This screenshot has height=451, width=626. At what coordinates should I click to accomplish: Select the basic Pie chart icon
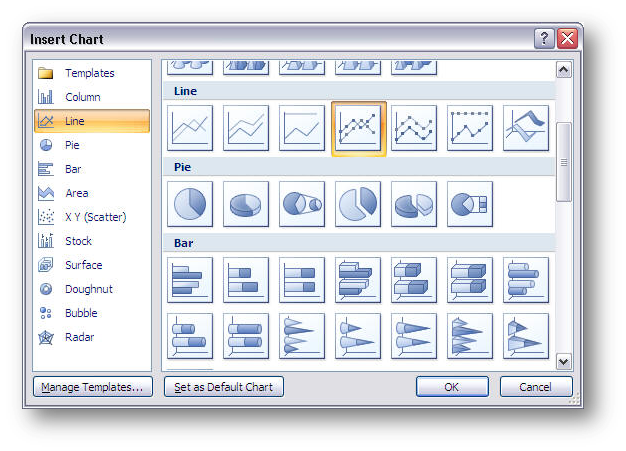click(190, 204)
